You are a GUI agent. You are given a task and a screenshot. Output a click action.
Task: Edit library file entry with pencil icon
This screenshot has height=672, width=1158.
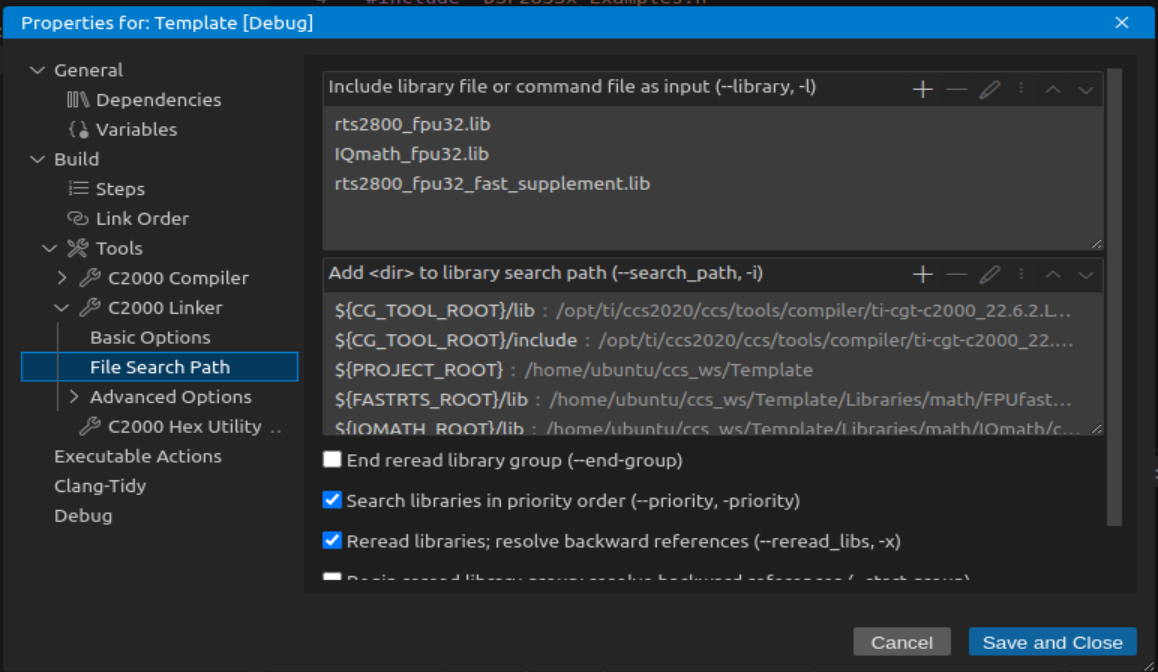click(x=990, y=89)
